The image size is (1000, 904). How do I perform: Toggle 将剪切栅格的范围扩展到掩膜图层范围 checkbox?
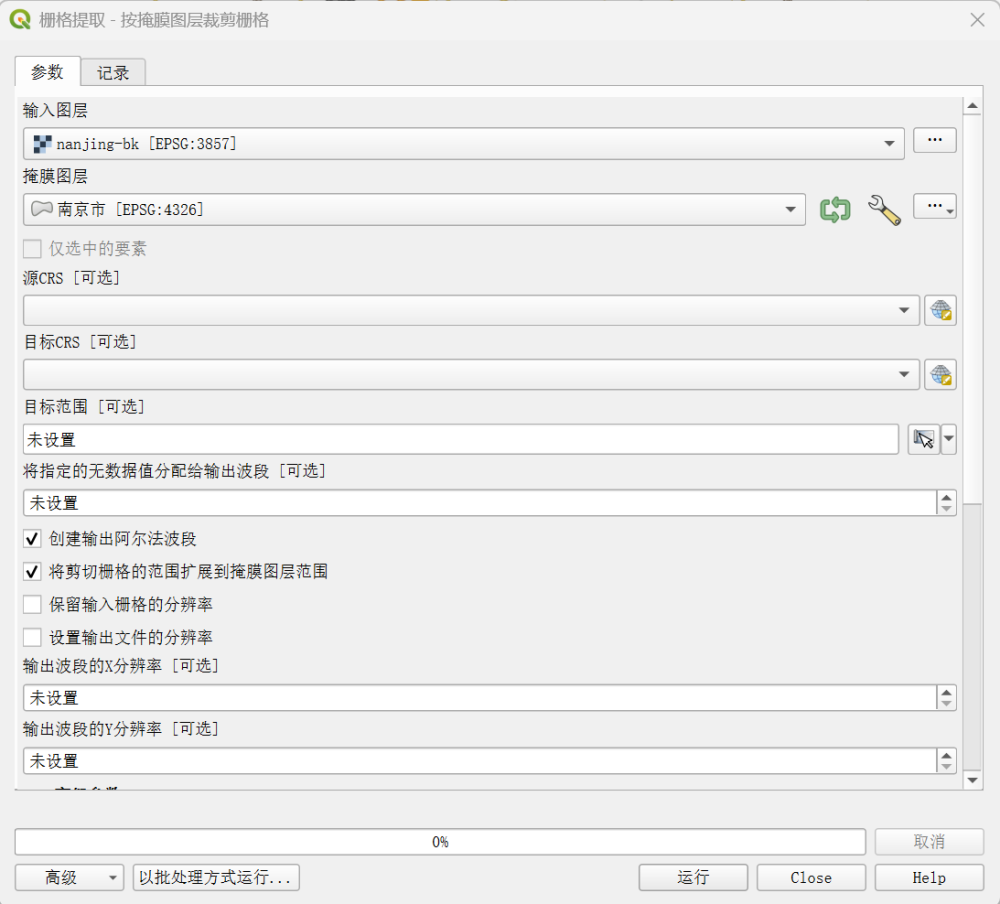point(32,572)
